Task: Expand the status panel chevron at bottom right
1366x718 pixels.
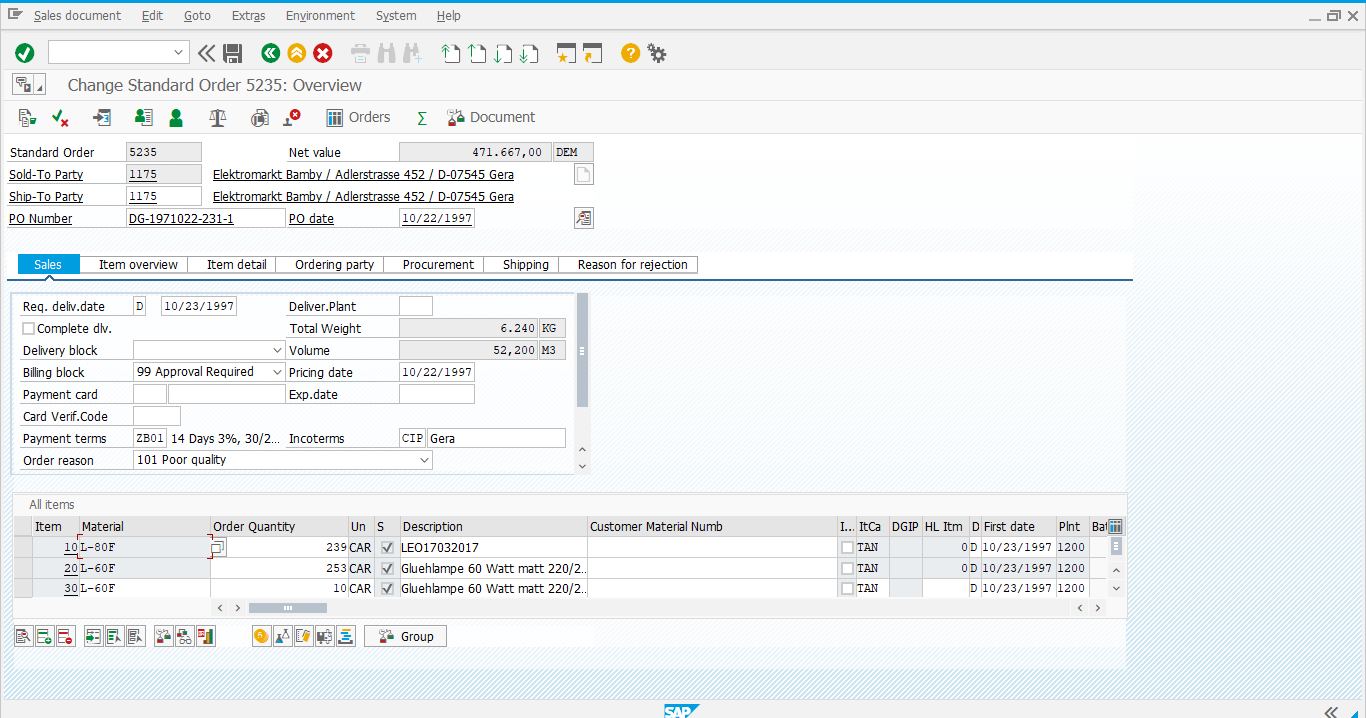Action: coord(1331,711)
